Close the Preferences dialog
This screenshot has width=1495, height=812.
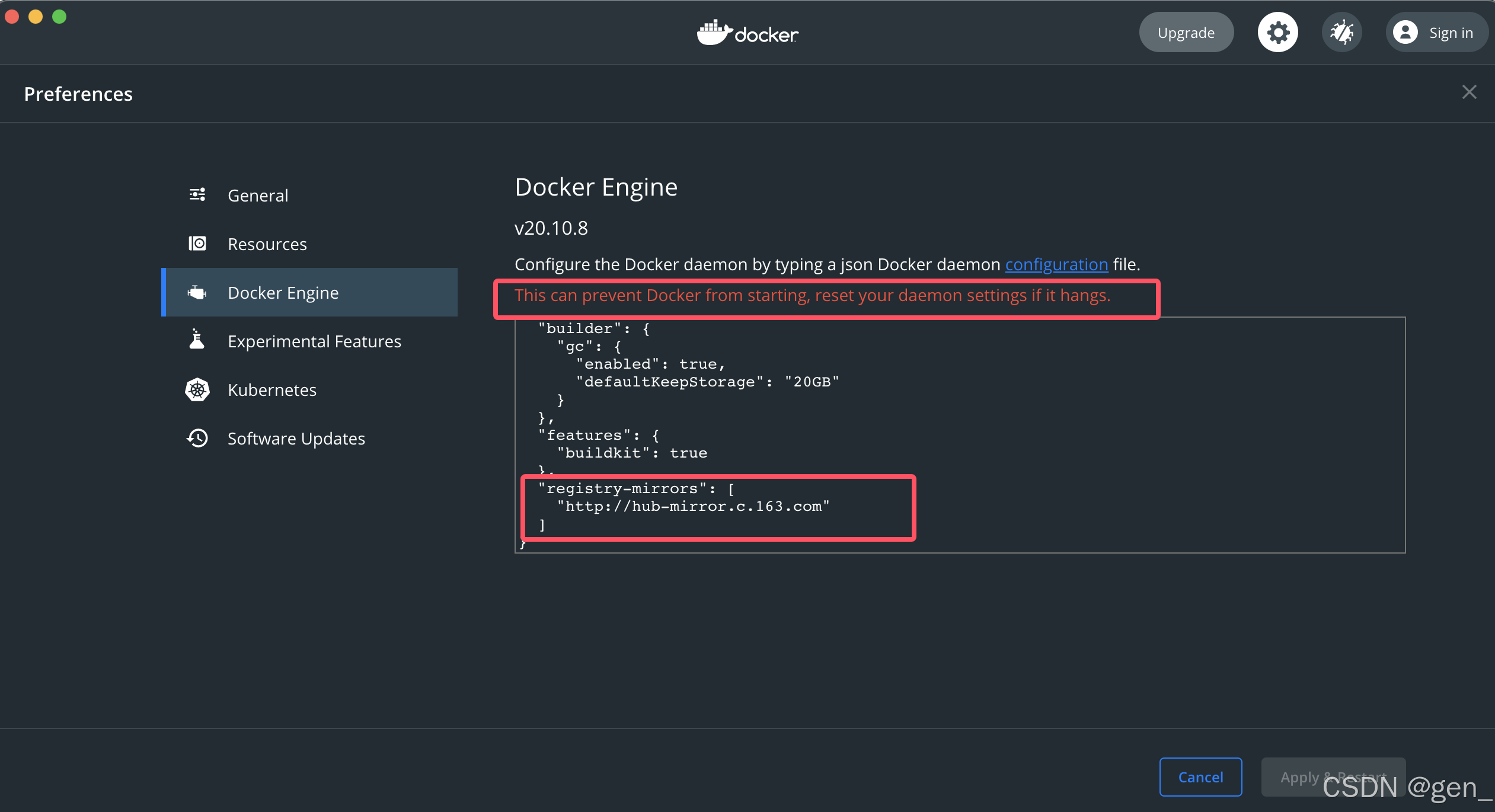click(1470, 92)
